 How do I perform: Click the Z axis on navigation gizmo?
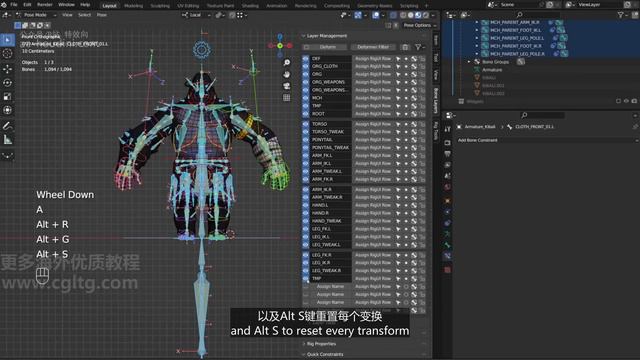(280, 37)
